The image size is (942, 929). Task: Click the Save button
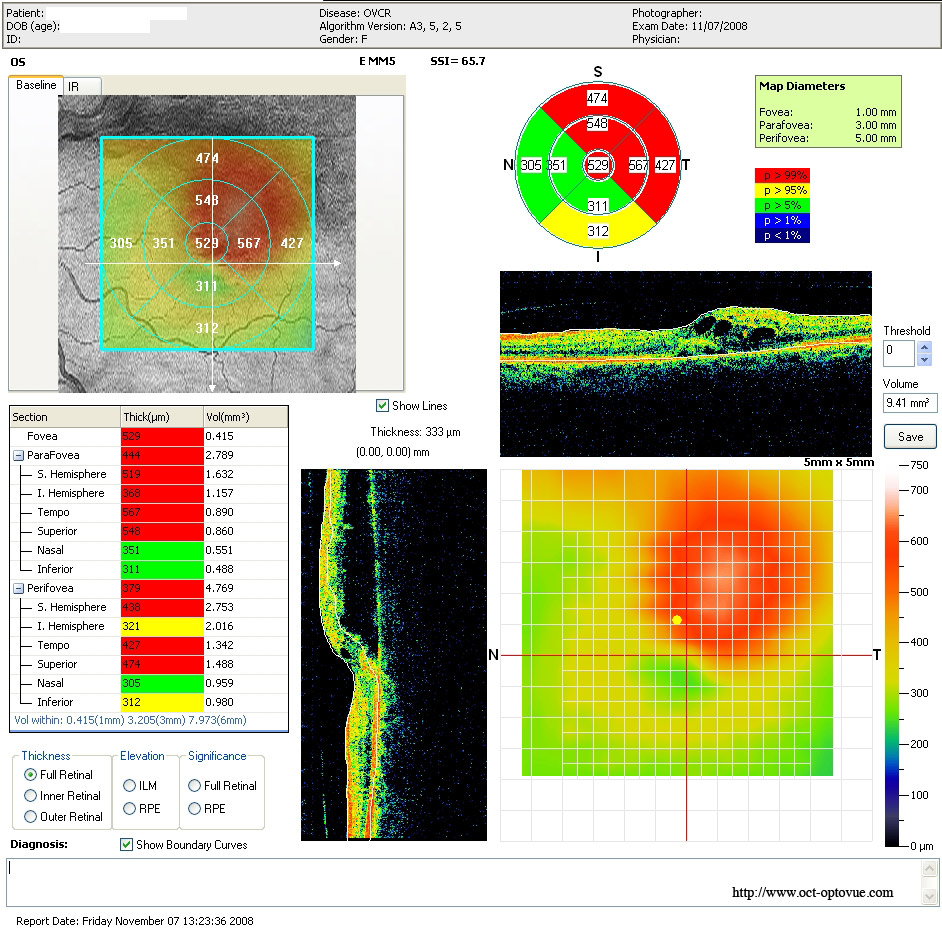pyautogui.click(x=910, y=437)
